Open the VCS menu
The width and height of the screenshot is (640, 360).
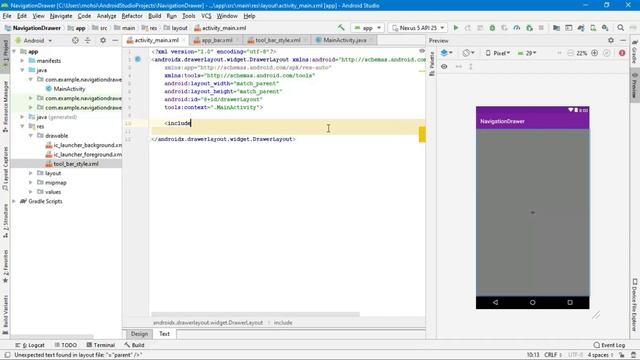pos(206,16)
